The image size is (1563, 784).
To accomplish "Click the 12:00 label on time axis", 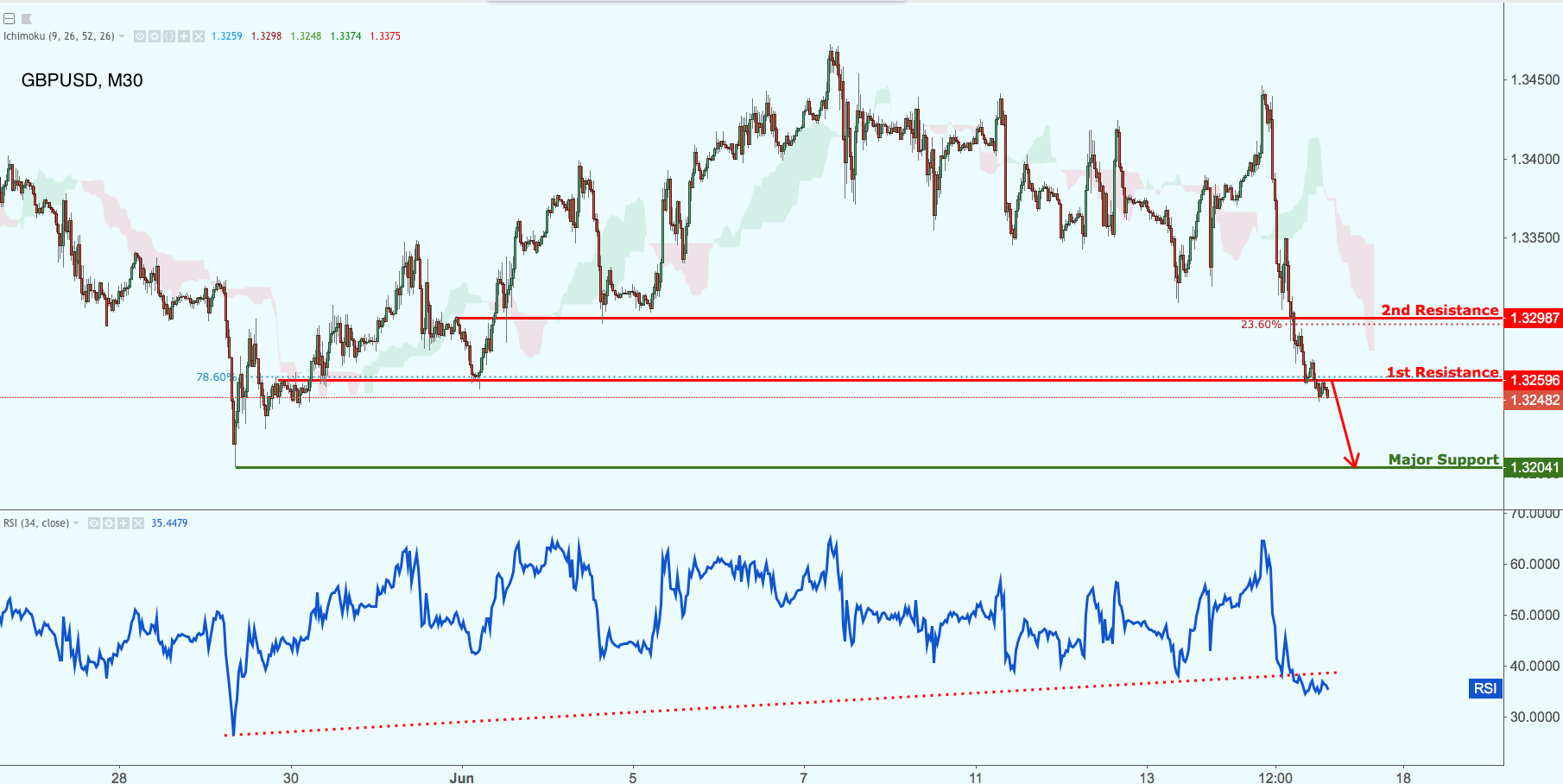I will 1275,778.
